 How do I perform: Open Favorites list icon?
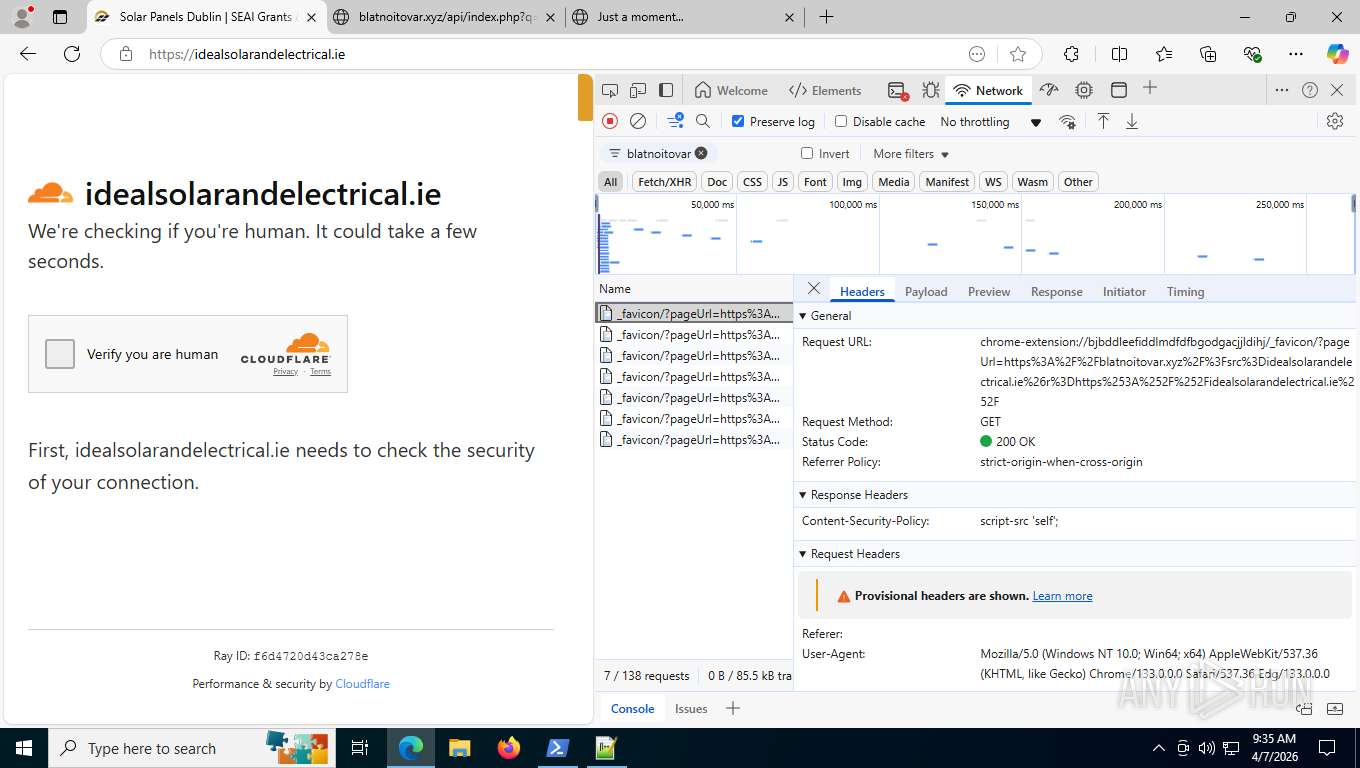(x=1164, y=54)
